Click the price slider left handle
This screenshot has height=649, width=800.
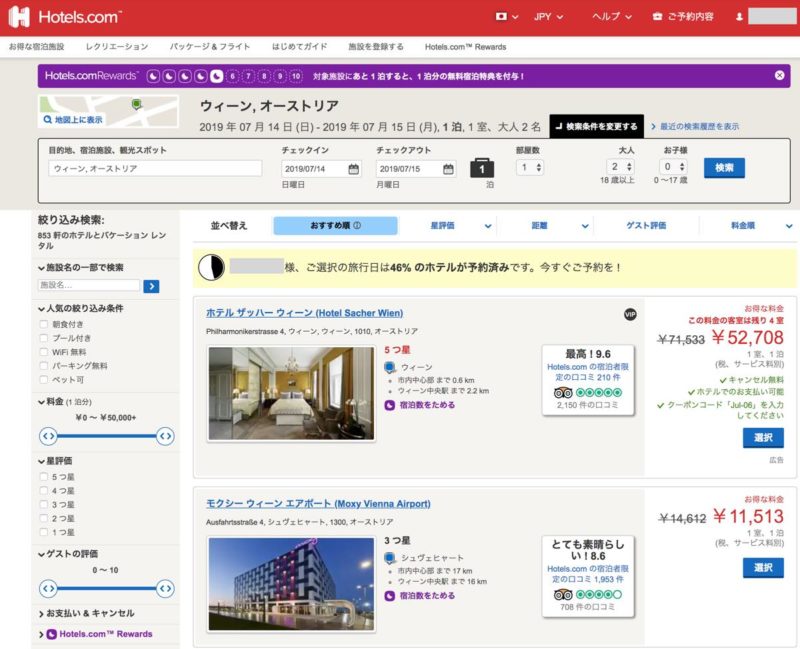coord(48,436)
